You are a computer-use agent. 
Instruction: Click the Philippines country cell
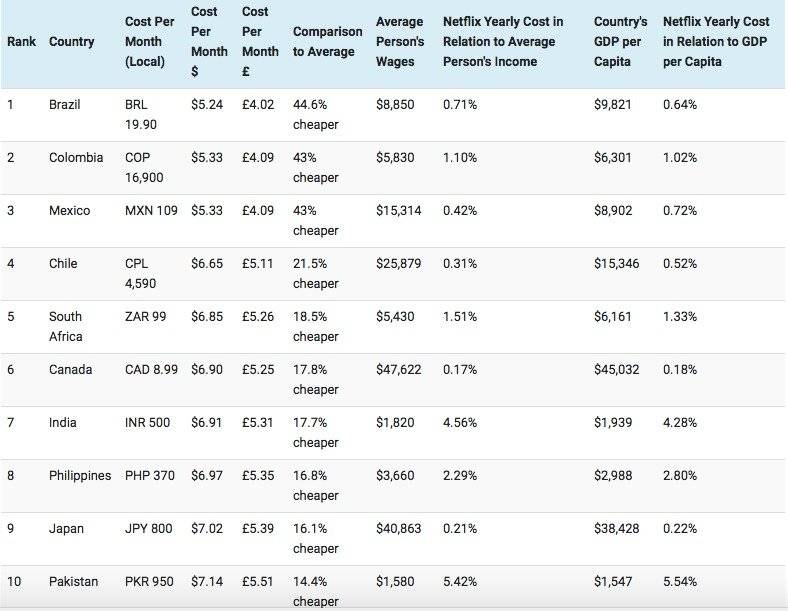coord(80,476)
